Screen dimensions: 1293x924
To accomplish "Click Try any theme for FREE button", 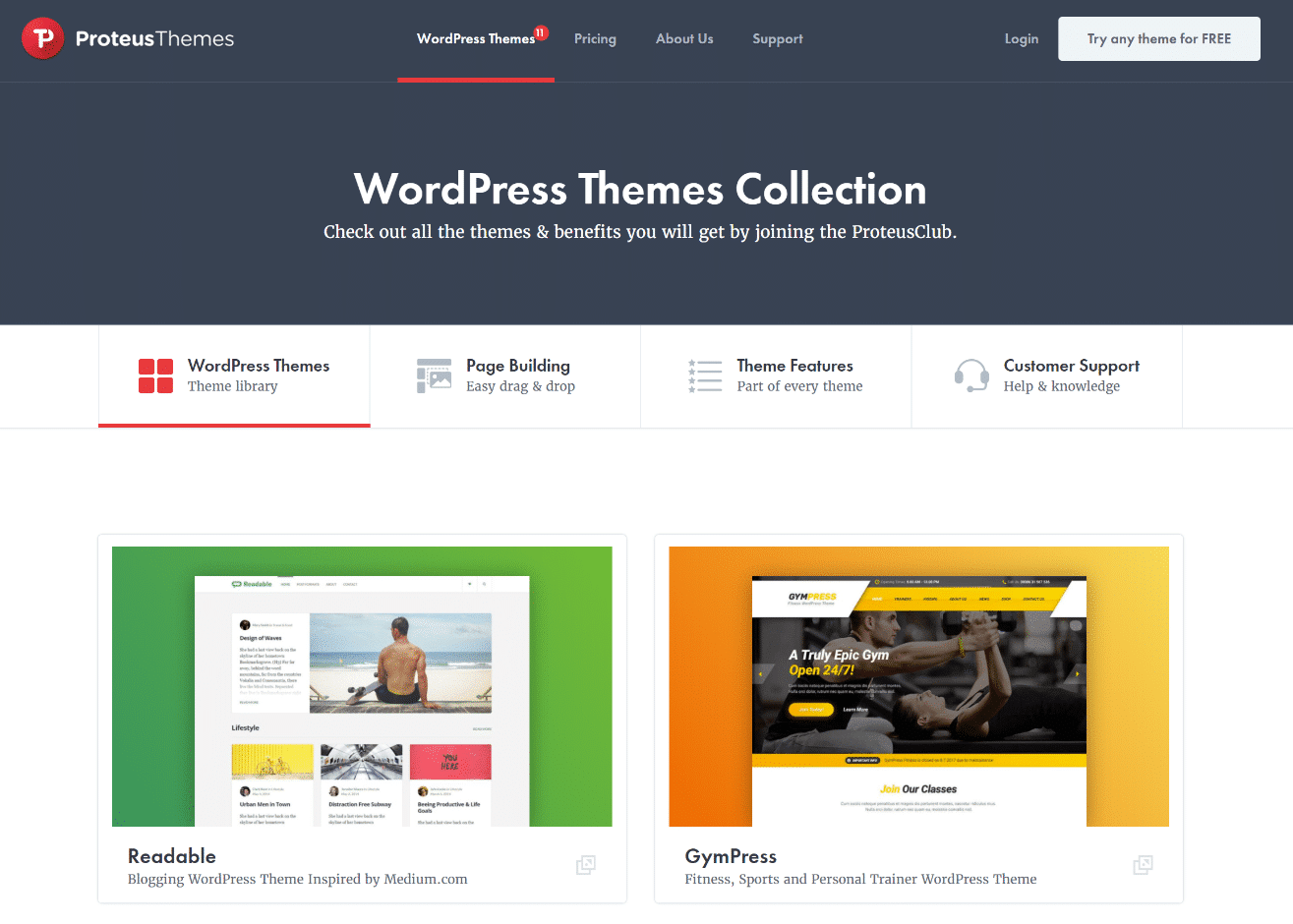I will (1159, 38).
